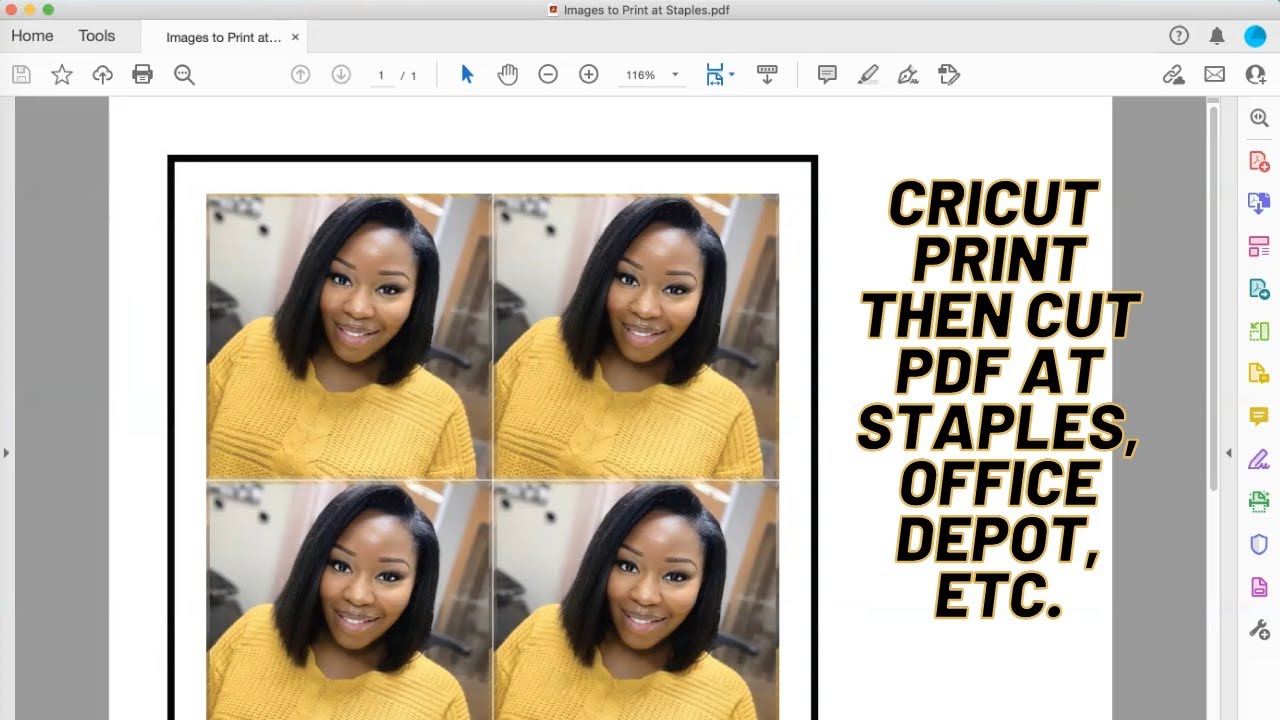
Task: Zoom out with minus button
Action: [548, 74]
